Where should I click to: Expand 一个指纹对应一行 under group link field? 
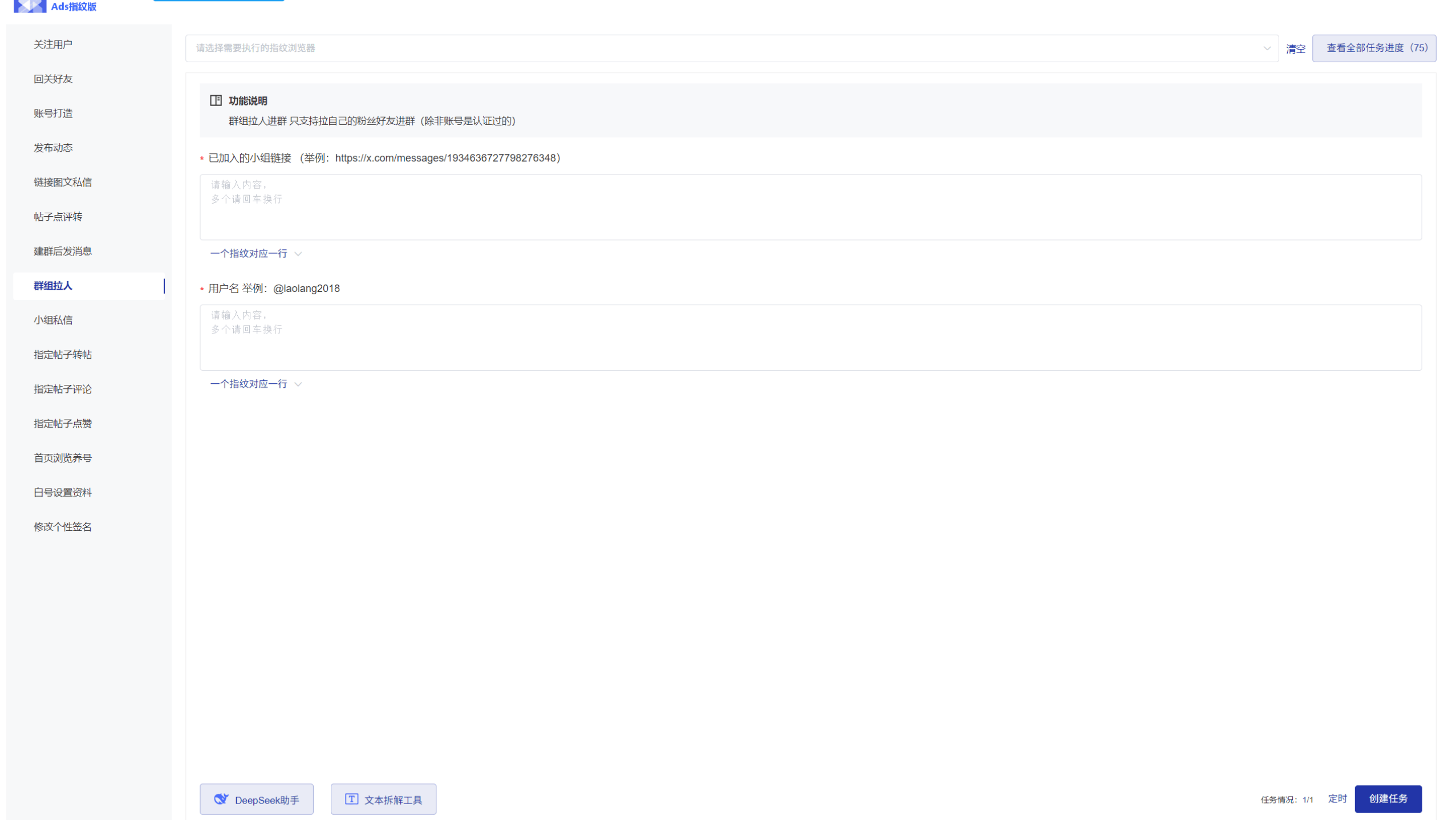click(255, 254)
